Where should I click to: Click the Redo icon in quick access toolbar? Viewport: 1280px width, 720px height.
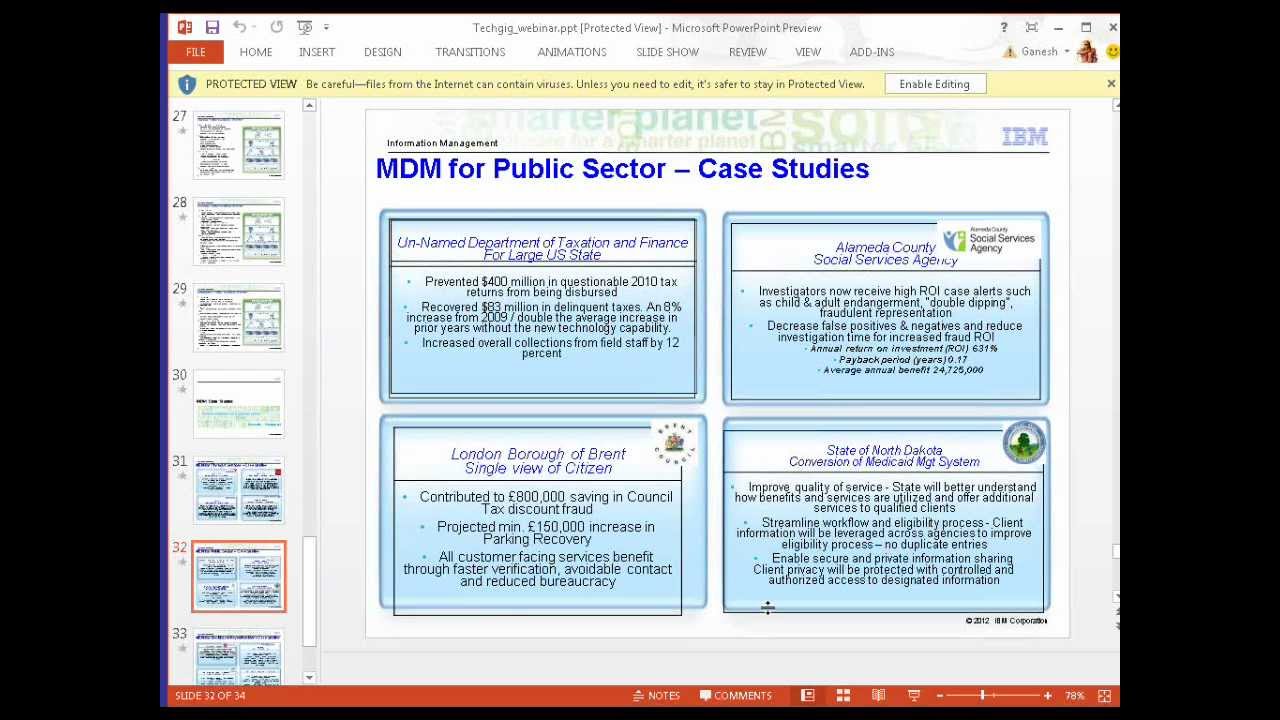pos(277,27)
